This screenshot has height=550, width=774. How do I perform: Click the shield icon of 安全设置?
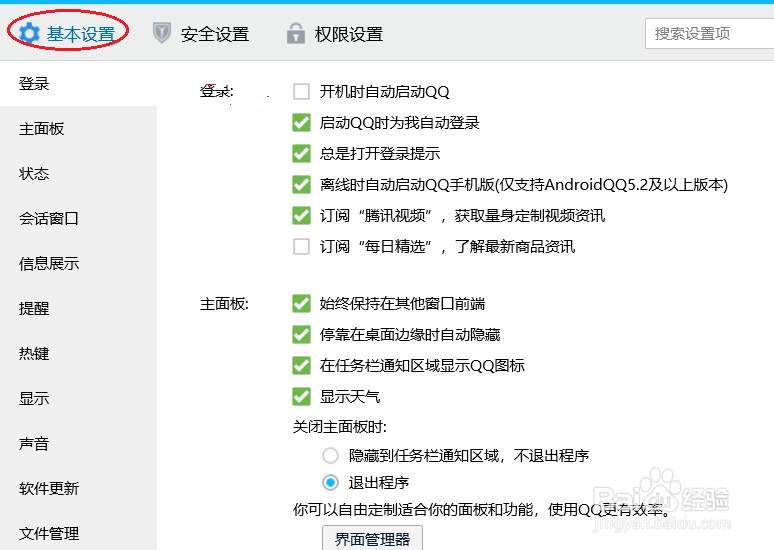[162, 33]
